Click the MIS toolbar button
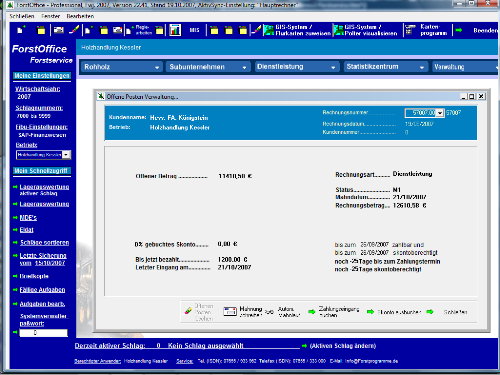The width and height of the screenshot is (500, 375). [x=194, y=30]
